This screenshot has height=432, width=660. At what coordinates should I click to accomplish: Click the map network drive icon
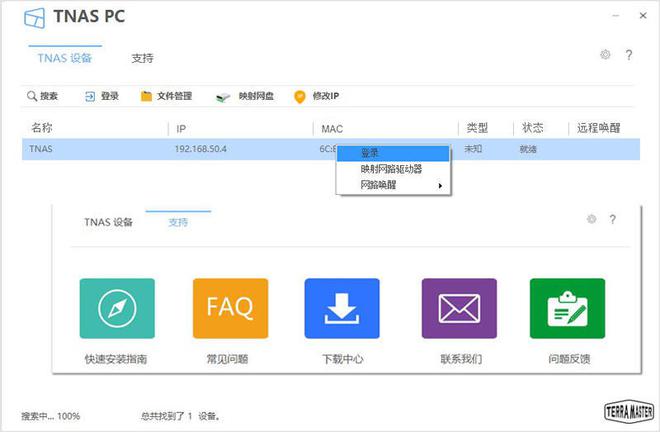coord(223,97)
